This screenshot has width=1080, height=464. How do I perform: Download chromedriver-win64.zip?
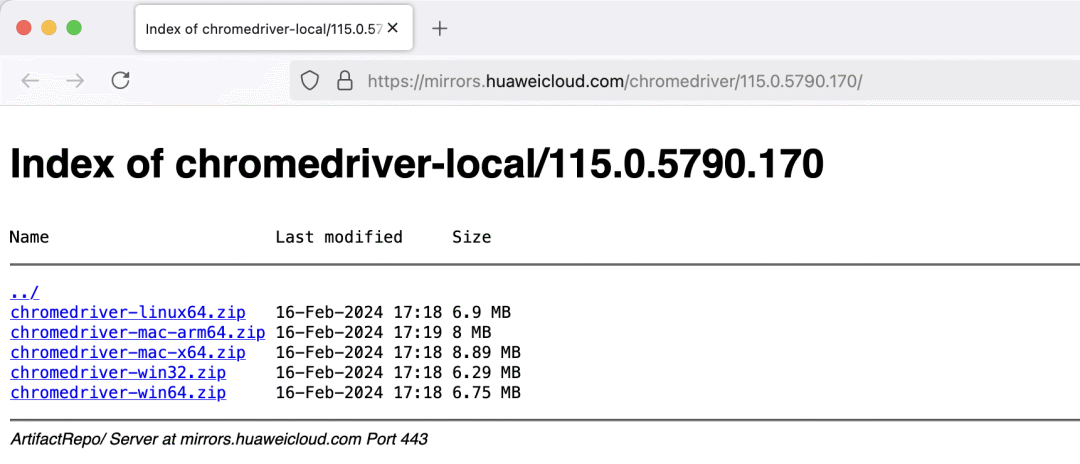118,392
